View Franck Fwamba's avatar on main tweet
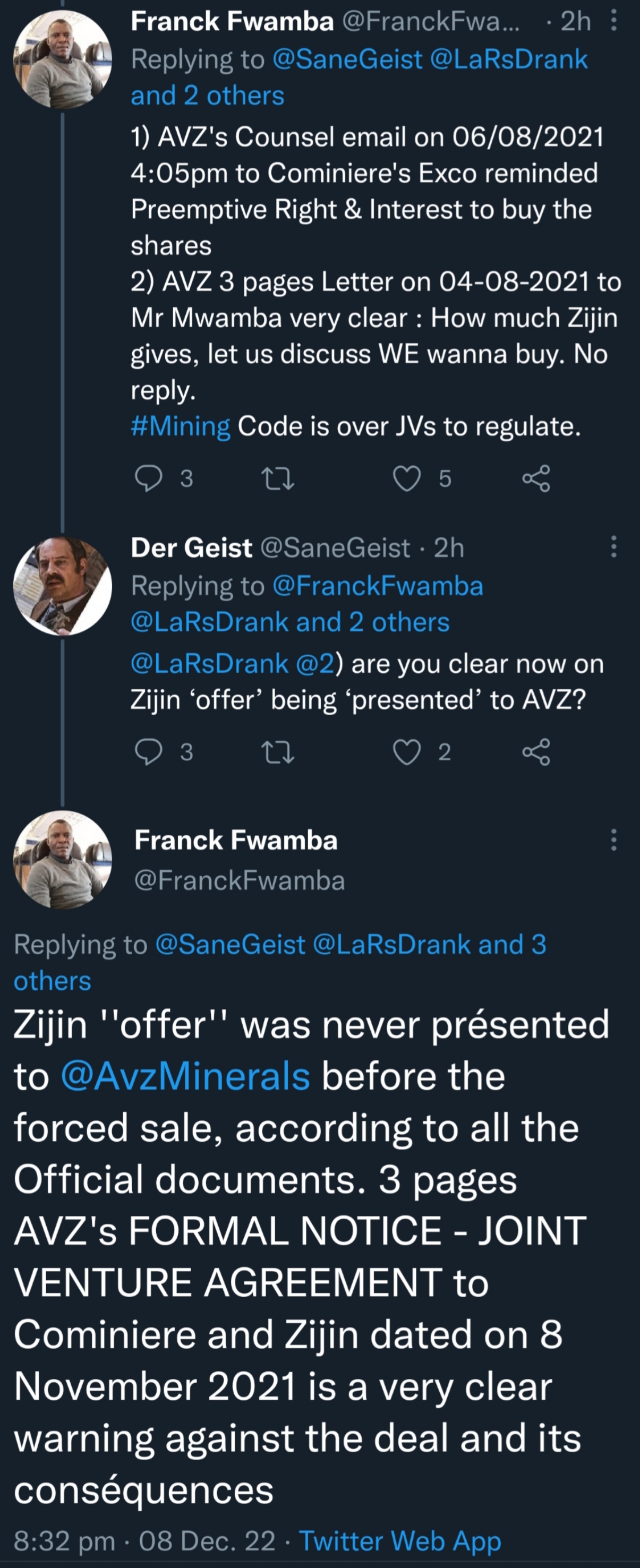640x1568 pixels. point(63,860)
